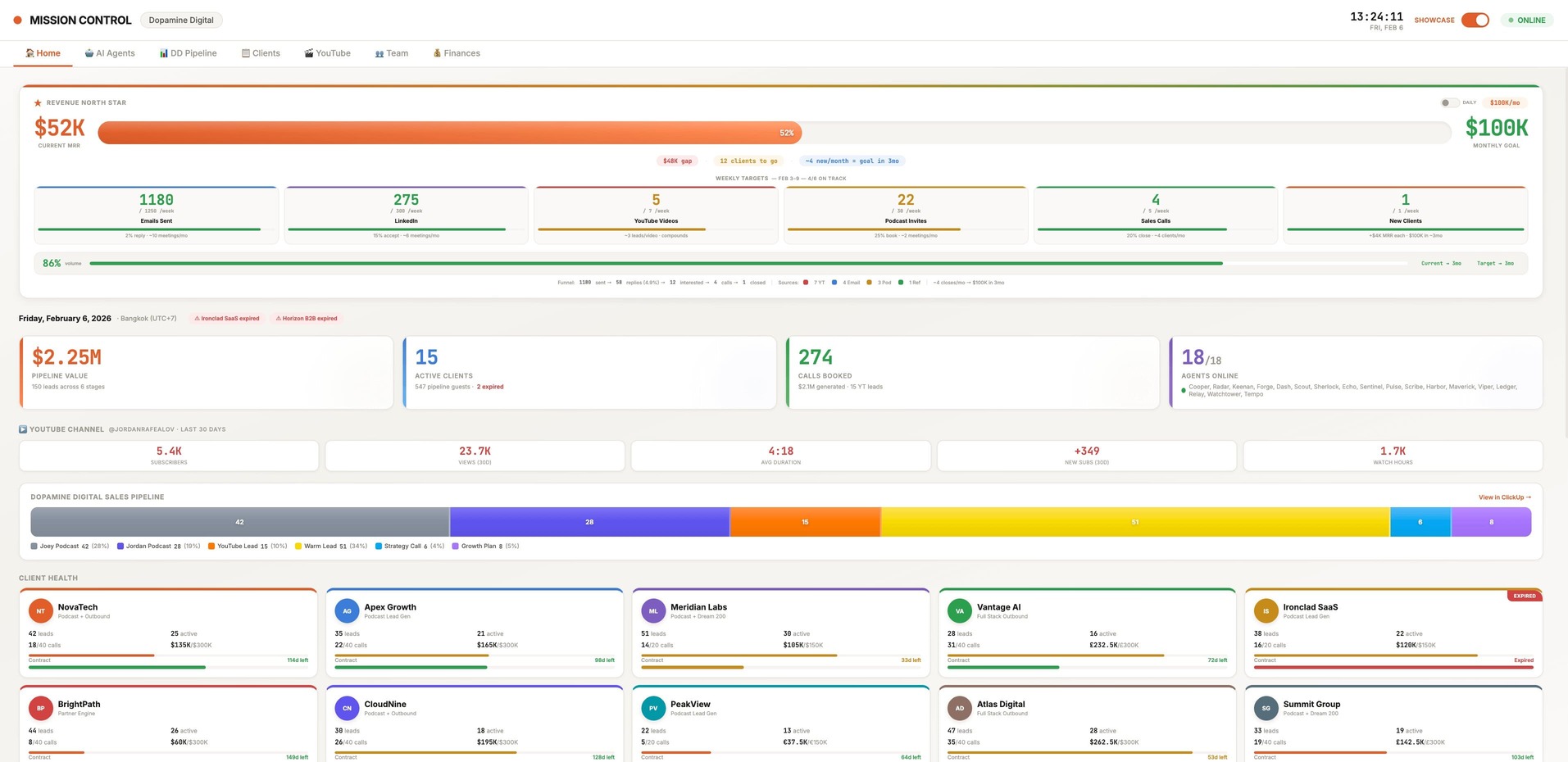Click the 2 expired clients link
This screenshot has width=1568, height=762.
coord(489,386)
